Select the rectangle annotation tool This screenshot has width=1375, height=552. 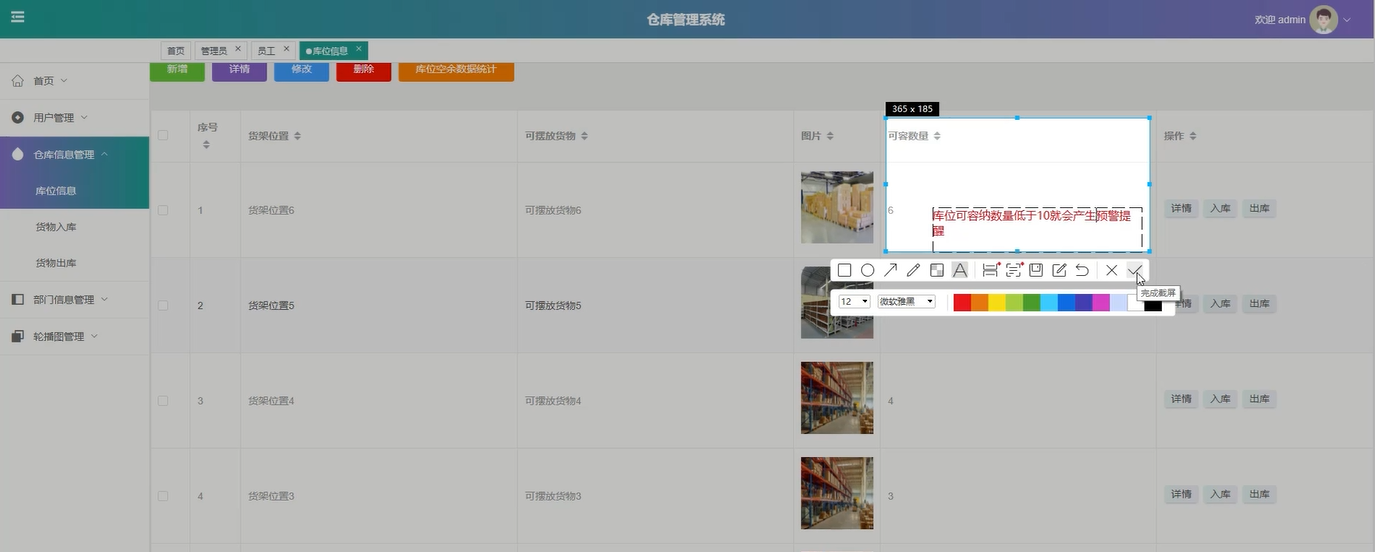point(844,270)
